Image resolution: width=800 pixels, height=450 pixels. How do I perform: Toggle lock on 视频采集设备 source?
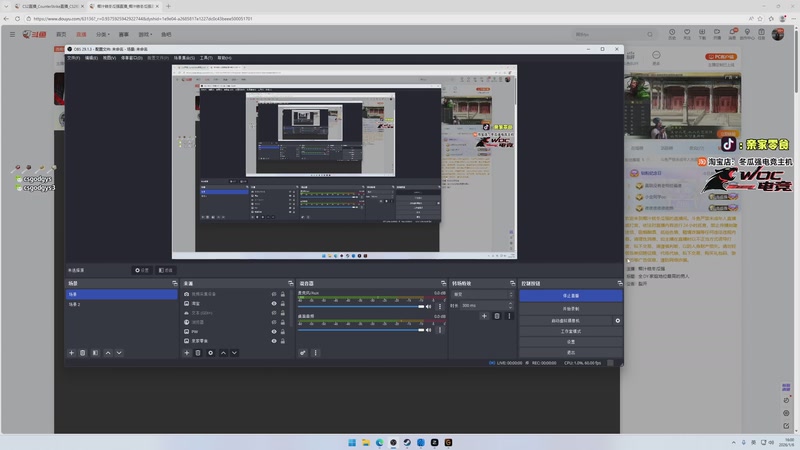coord(283,294)
